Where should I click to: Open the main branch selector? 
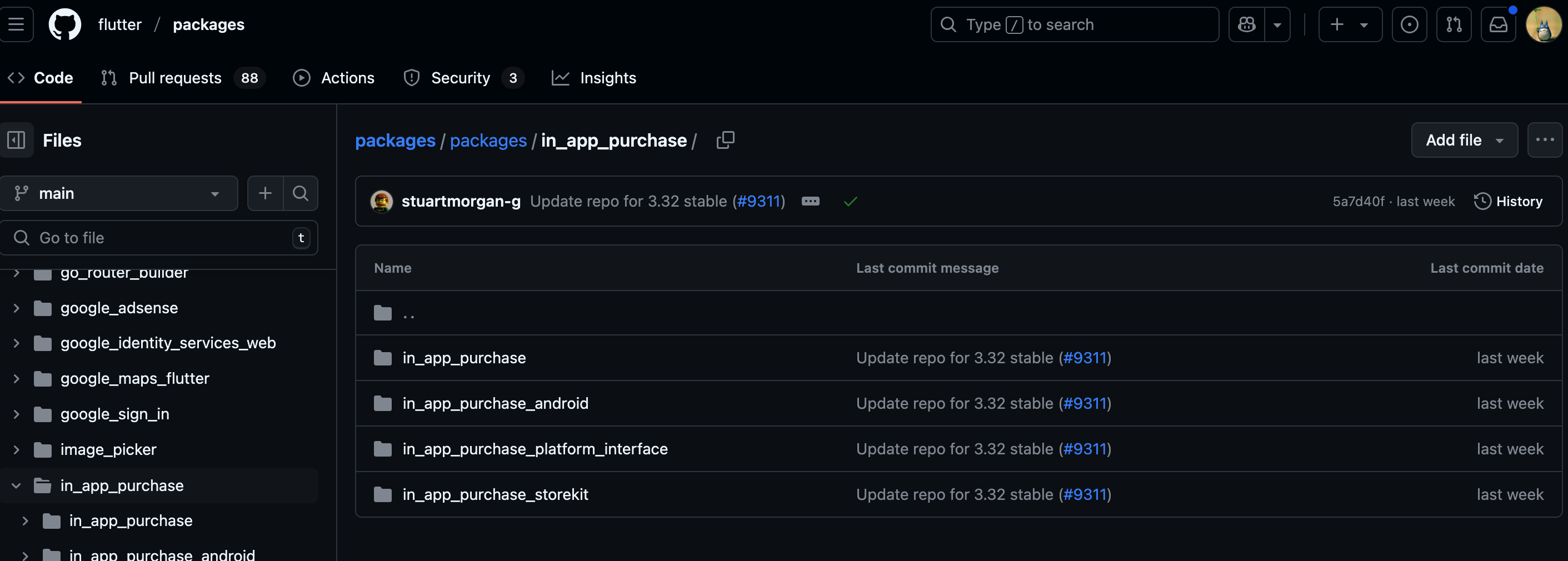click(119, 193)
